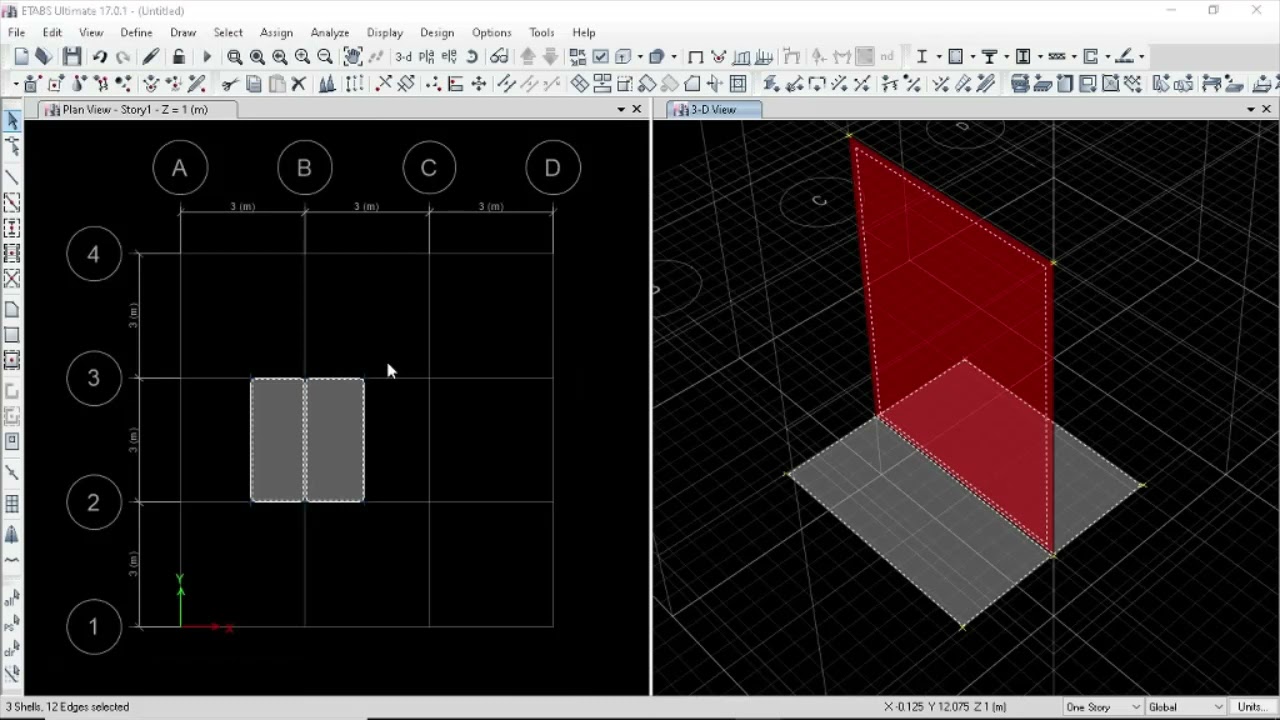Open Plan View window options arrow
The image size is (1280, 720).
click(621, 109)
